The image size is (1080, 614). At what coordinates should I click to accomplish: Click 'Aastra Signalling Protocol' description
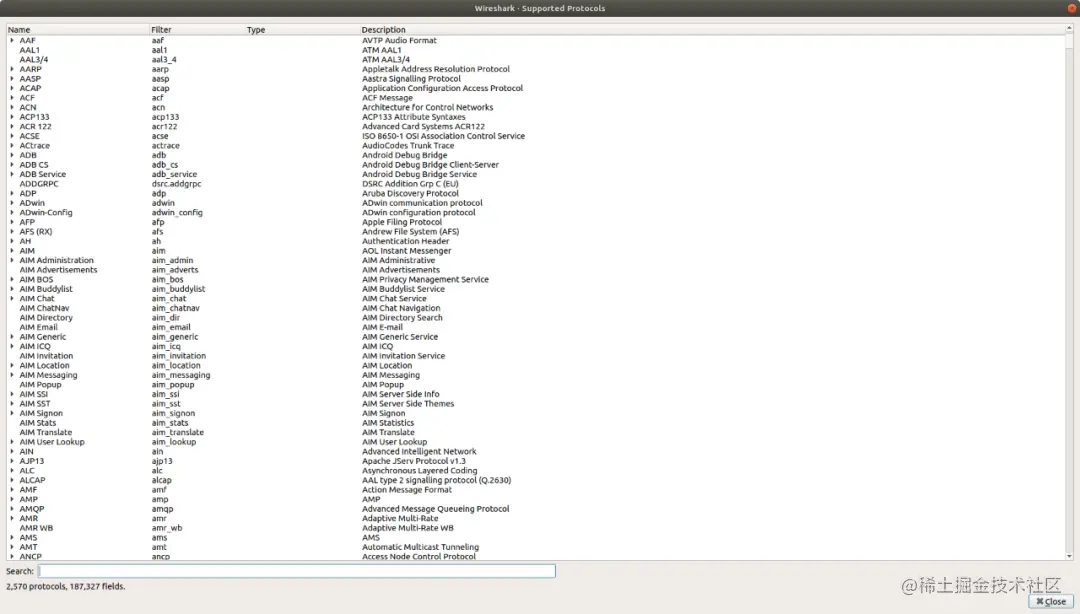[x=411, y=79]
